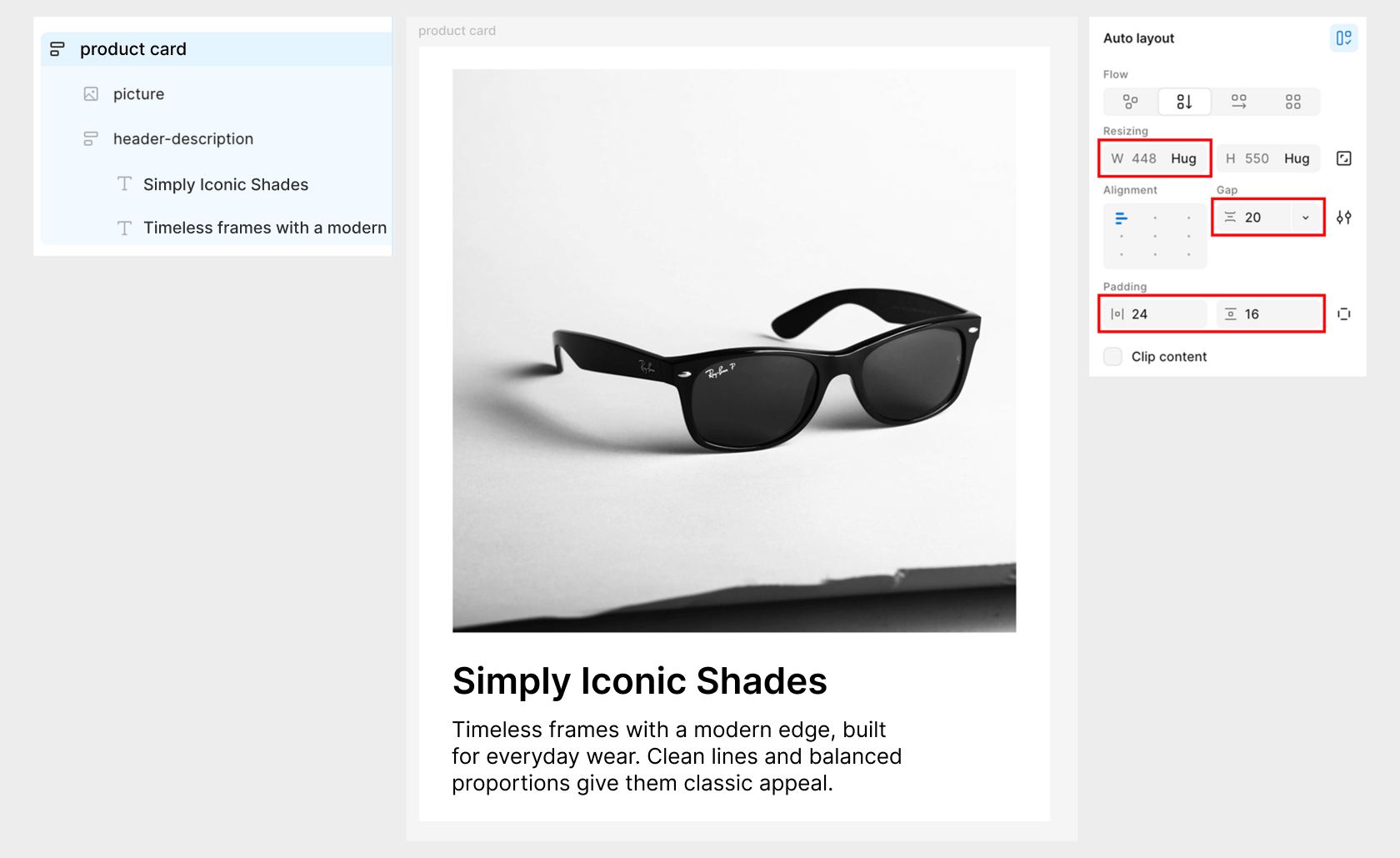Select the header-description layer

[x=217, y=139]
